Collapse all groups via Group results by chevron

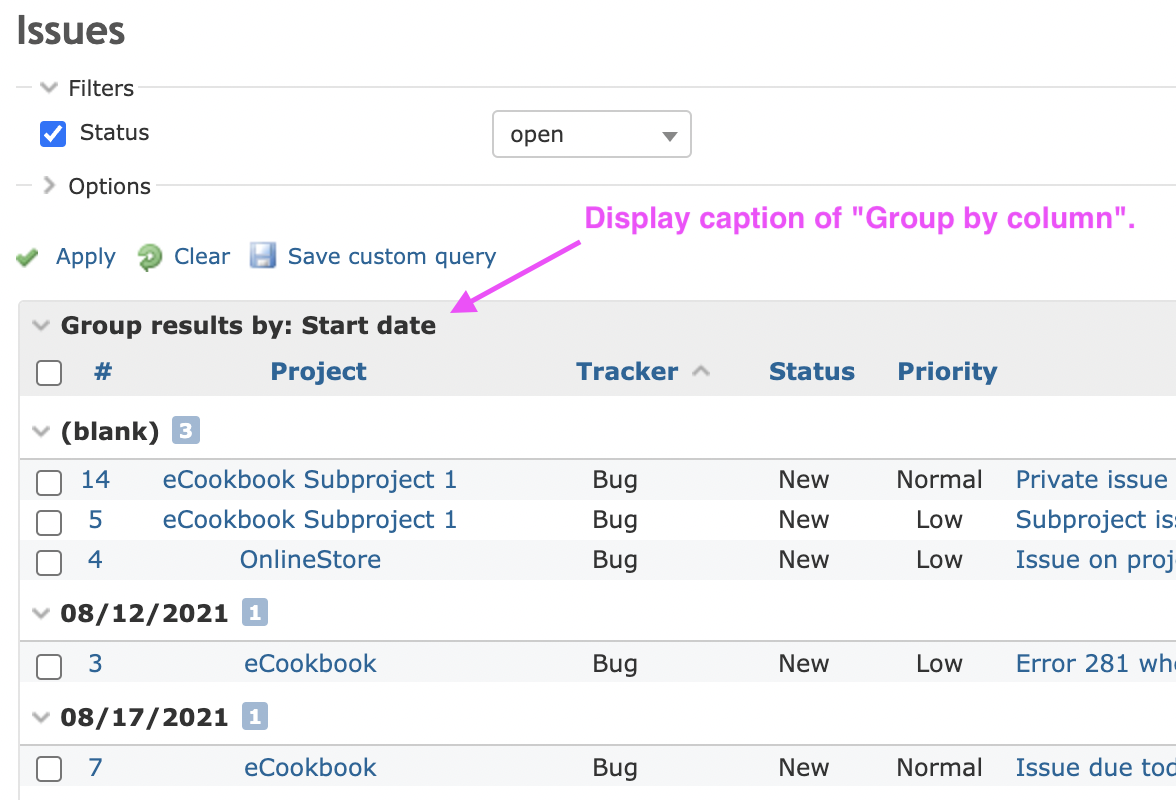40,325
